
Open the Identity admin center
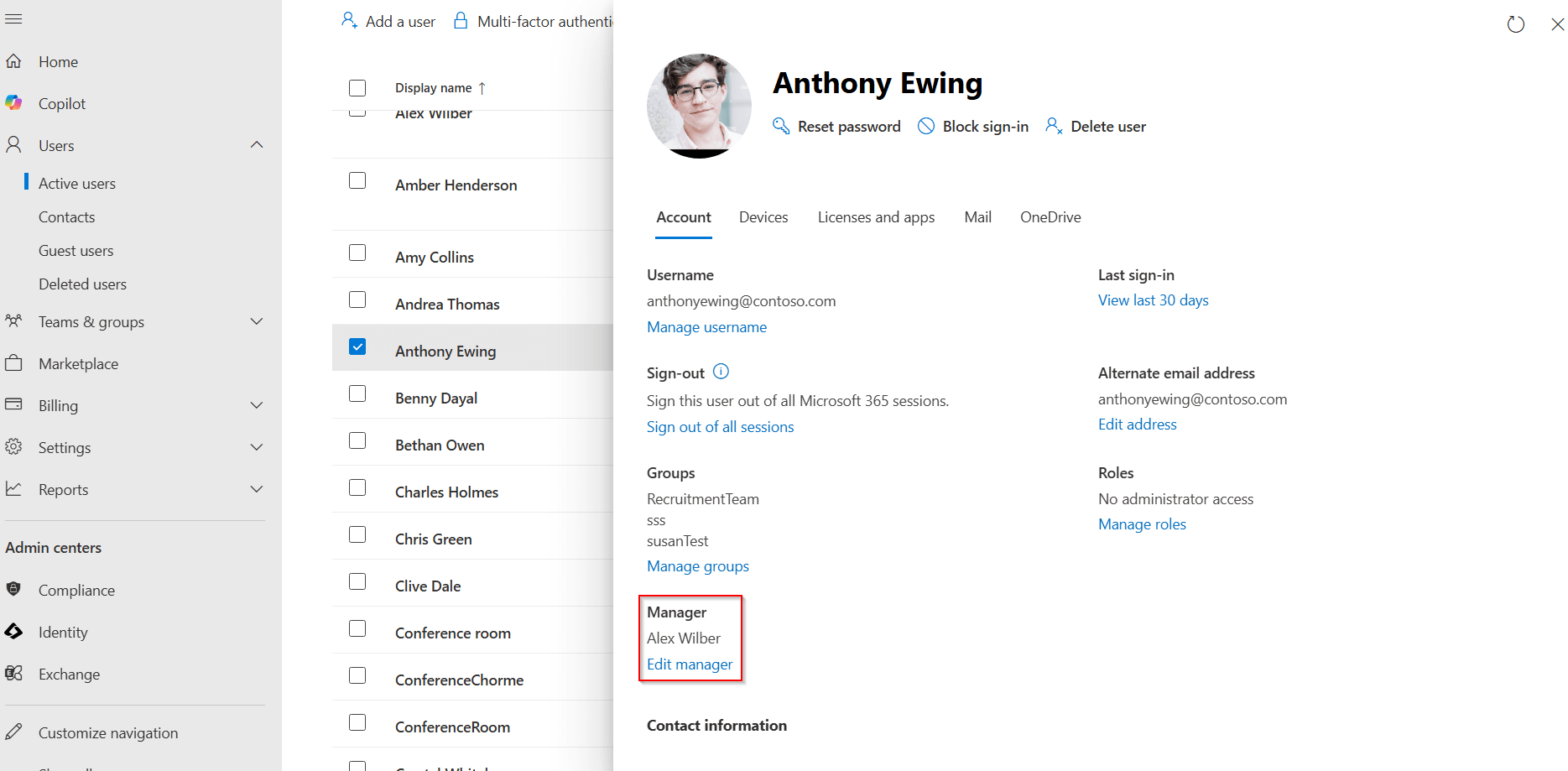pyautogui.click(x=63, y=632)
